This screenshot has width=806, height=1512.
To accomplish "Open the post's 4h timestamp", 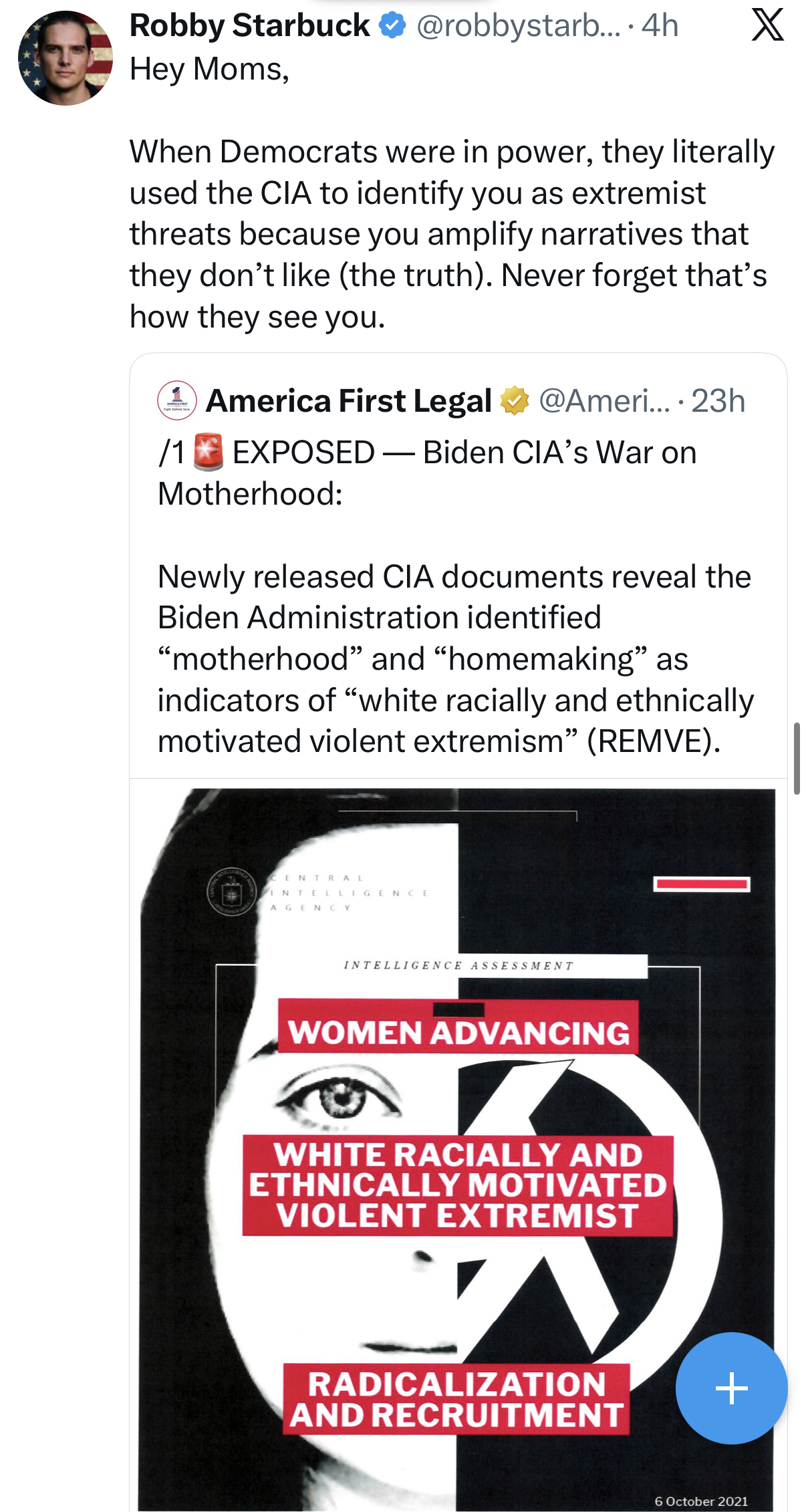I will (660, 25).
